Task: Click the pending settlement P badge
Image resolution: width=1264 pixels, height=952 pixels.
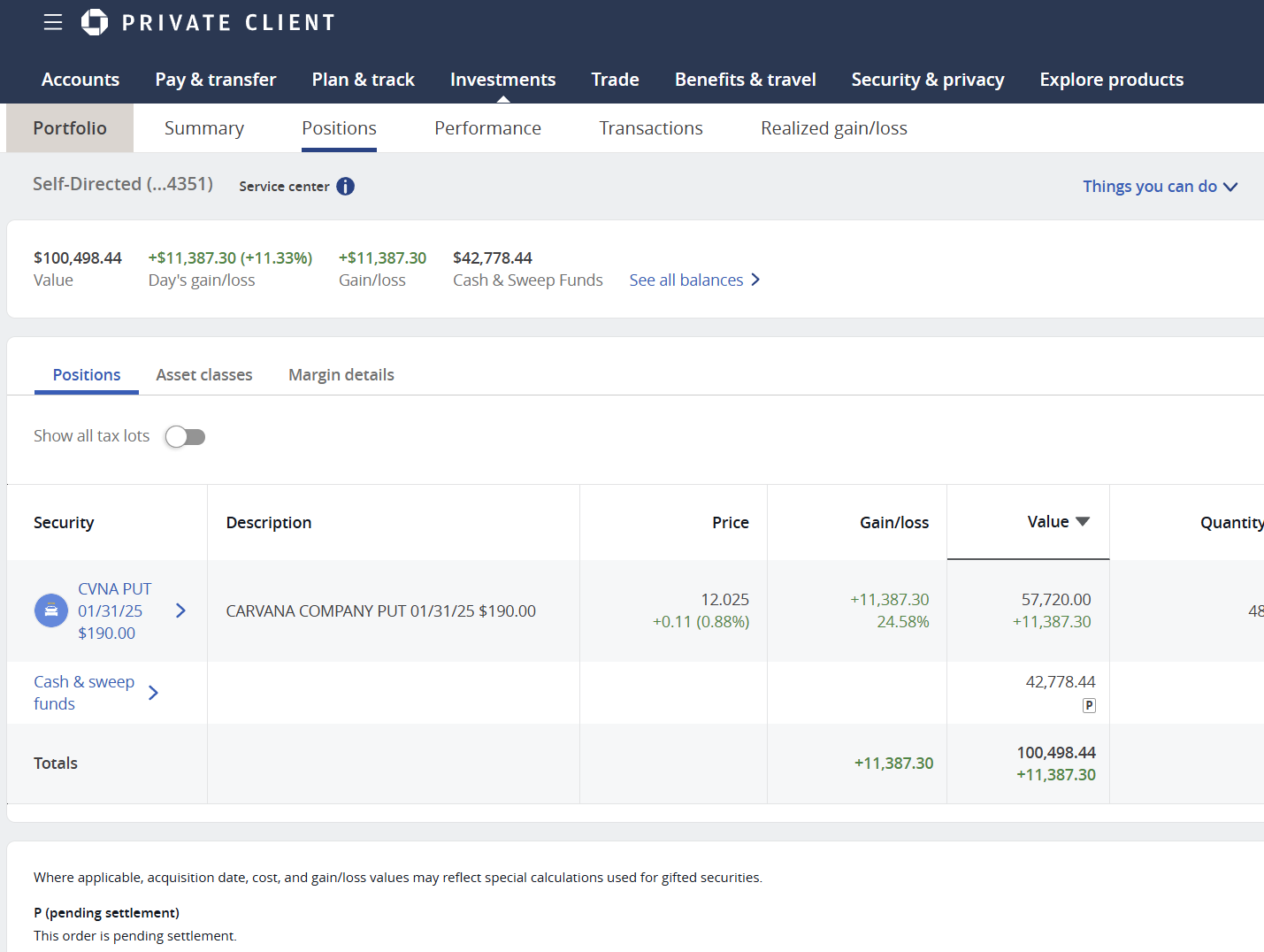Action: (1089, 705)
